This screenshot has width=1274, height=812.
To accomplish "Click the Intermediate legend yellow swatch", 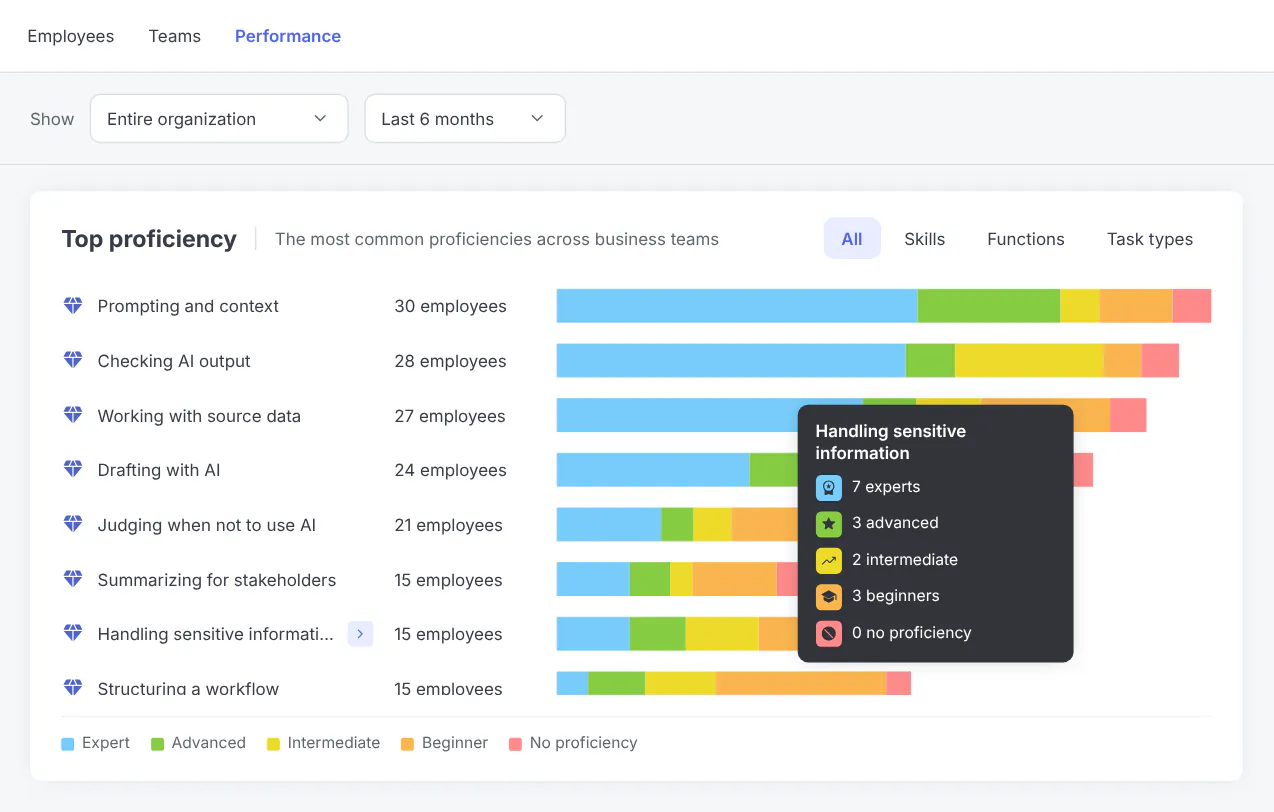I will click(x=273, y=744).
